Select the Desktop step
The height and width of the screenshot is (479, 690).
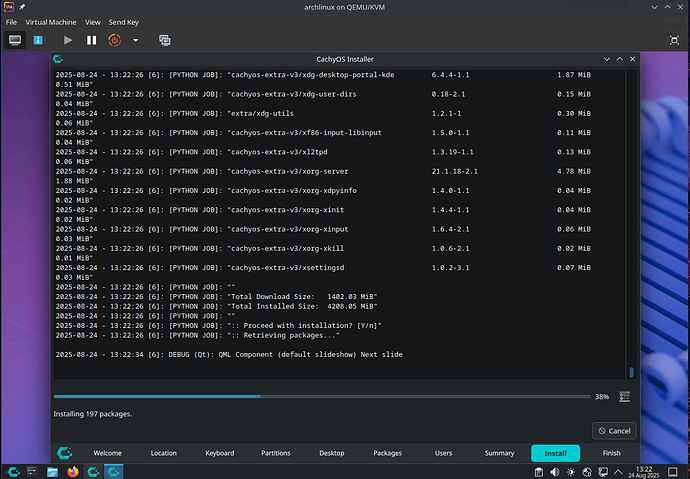(x=332, y=453)
